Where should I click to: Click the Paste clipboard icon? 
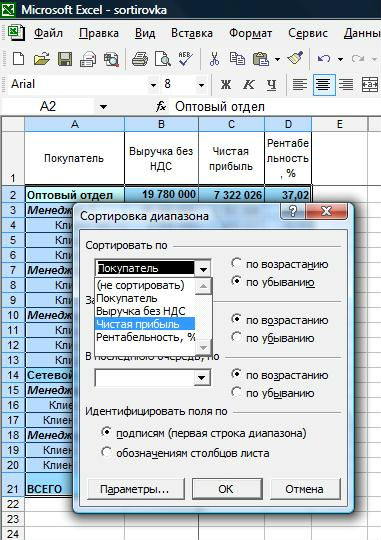(x=260, y=59)
